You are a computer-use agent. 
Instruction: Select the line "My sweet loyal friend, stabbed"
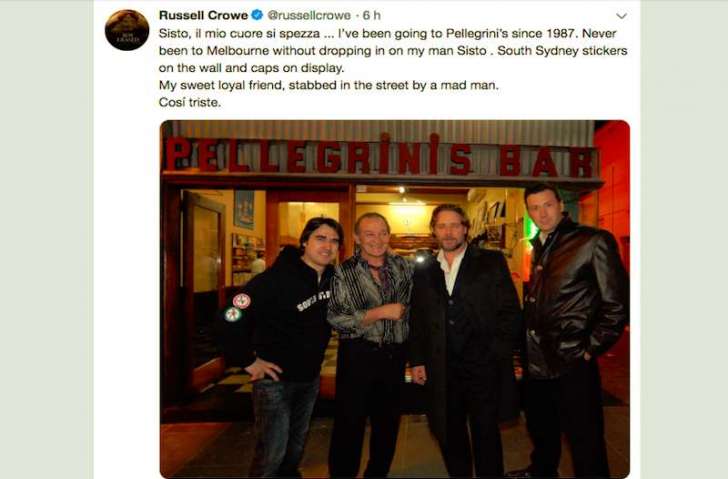[328, 85]
